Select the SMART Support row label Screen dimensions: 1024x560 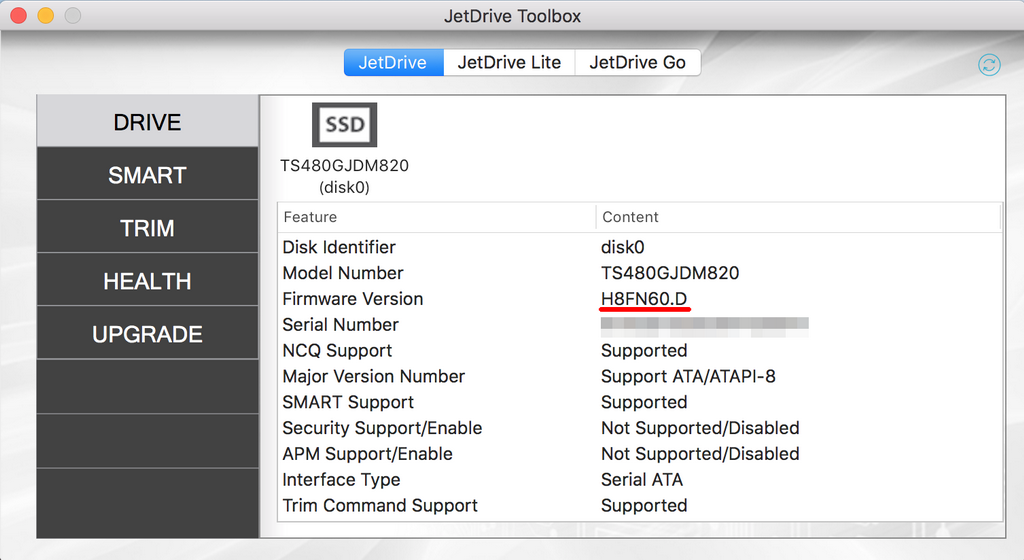point(348,402)
